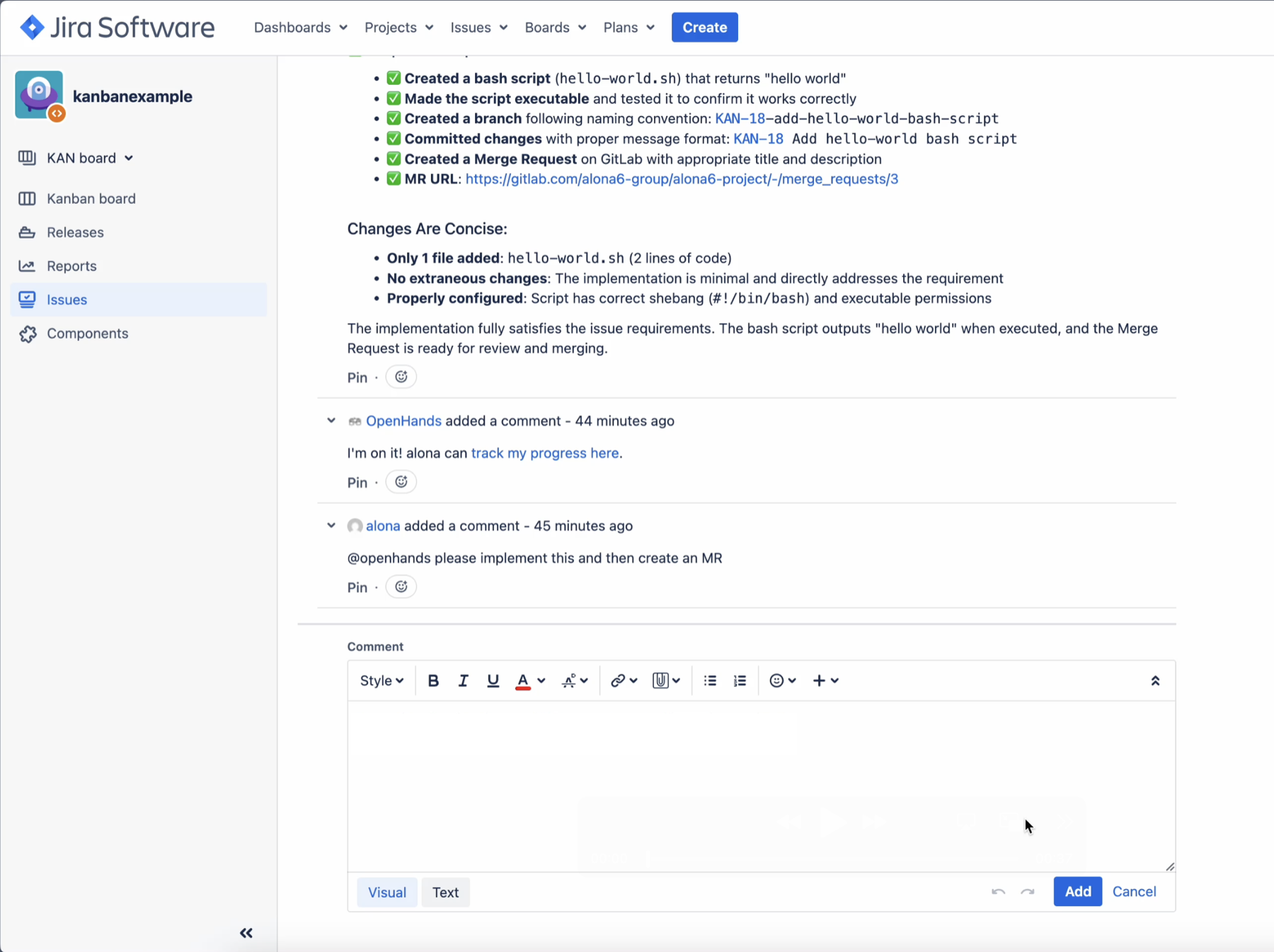Open KAN-18 link in branch name

(740, 118)
